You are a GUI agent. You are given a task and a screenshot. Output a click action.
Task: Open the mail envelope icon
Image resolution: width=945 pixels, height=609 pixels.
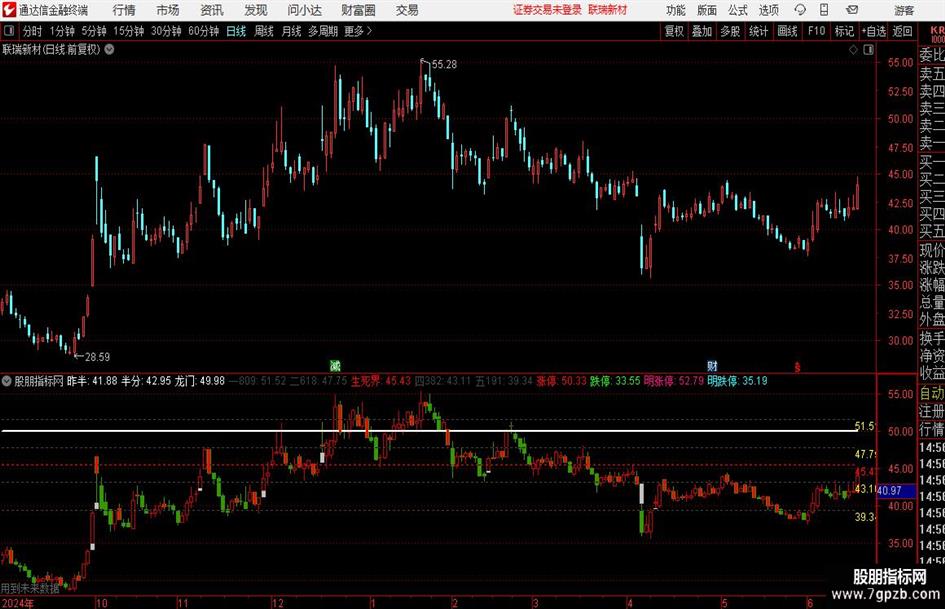(852, 10)
